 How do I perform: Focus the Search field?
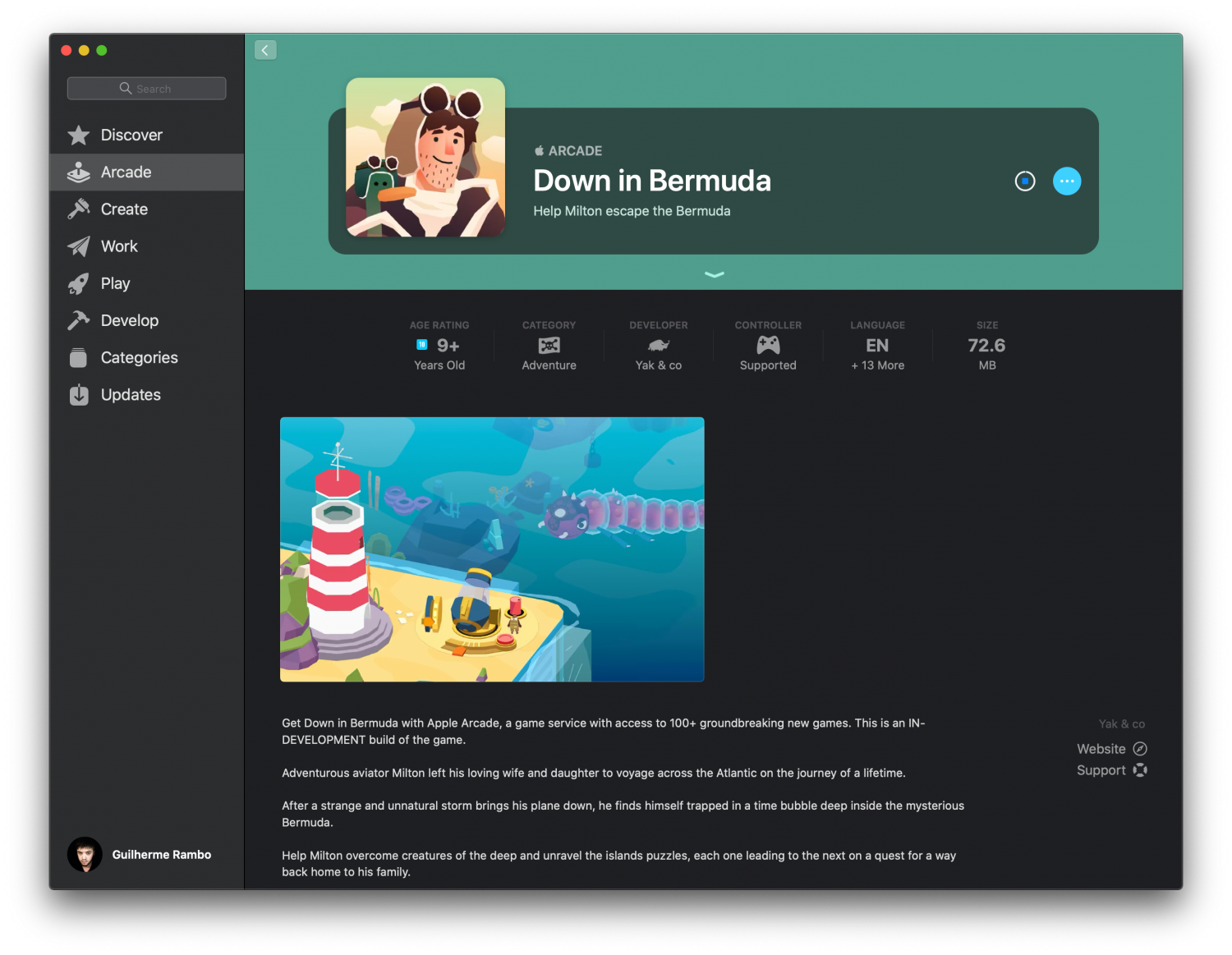pyautogui.click(x=147, y=88)
